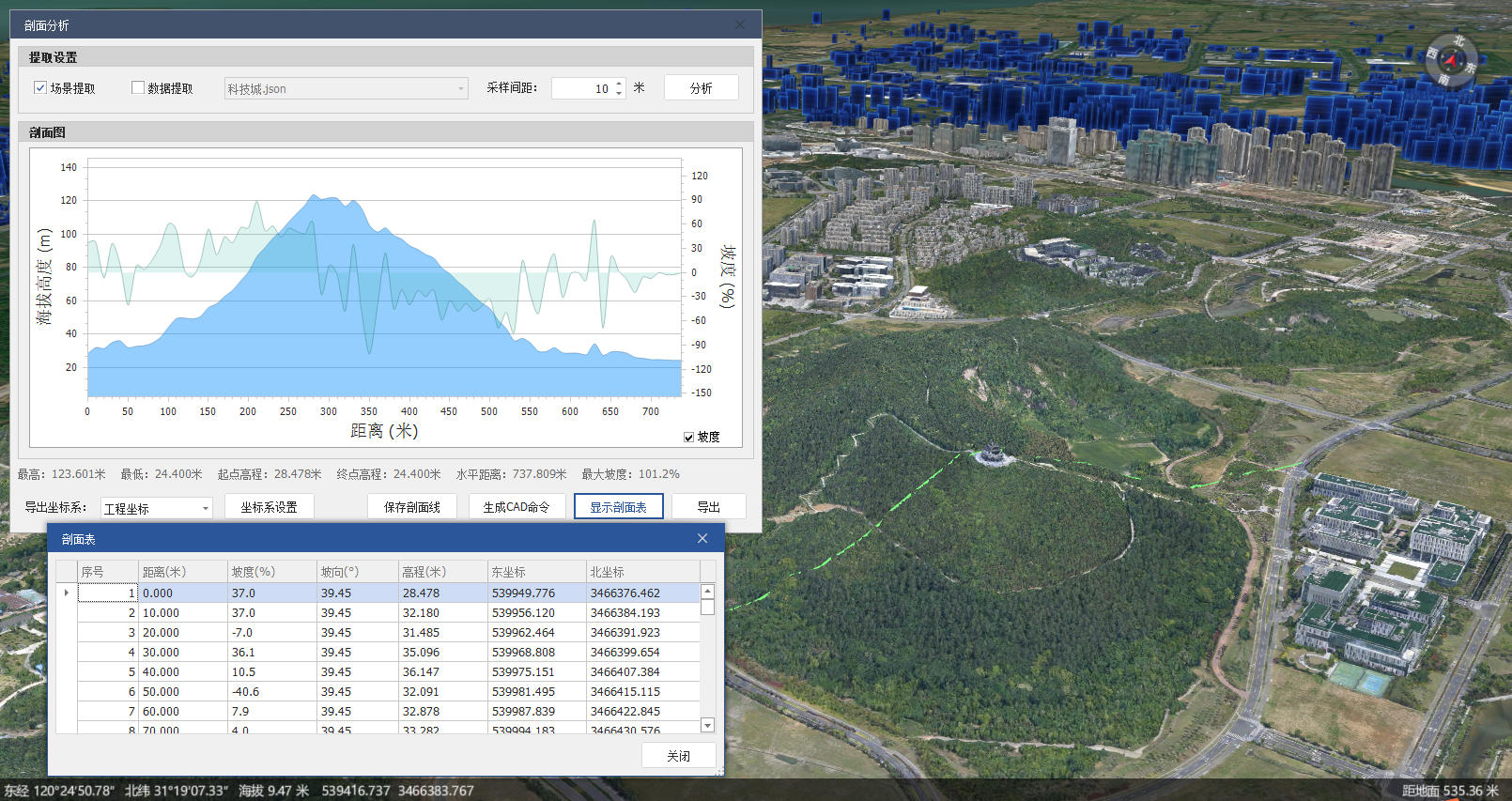Image resolution: width=1512 pixels, height=801 pixels.
Task: Select distance cell 30.000
Action: pos(183,652)
